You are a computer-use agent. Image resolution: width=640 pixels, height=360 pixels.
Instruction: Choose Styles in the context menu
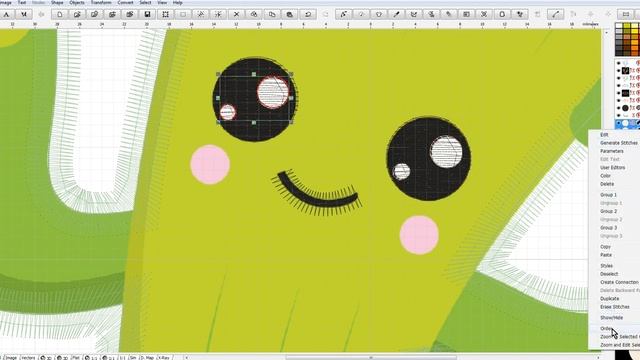(606, 266)
